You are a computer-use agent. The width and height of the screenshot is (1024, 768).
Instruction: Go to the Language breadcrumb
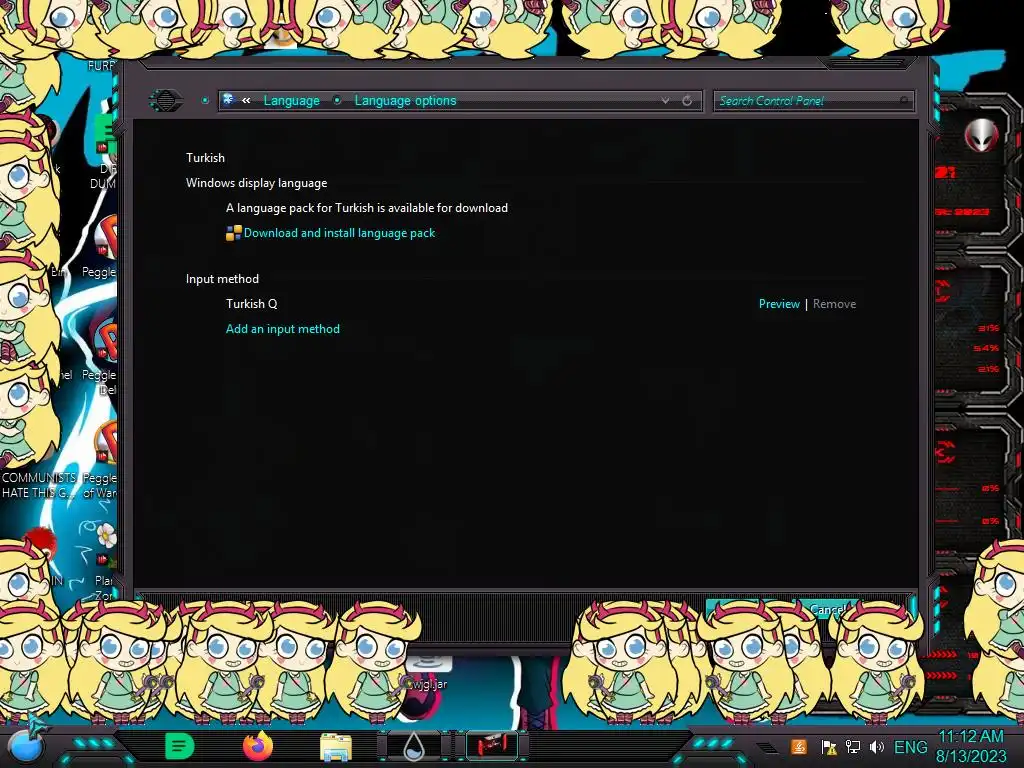(x=291, y=101)
